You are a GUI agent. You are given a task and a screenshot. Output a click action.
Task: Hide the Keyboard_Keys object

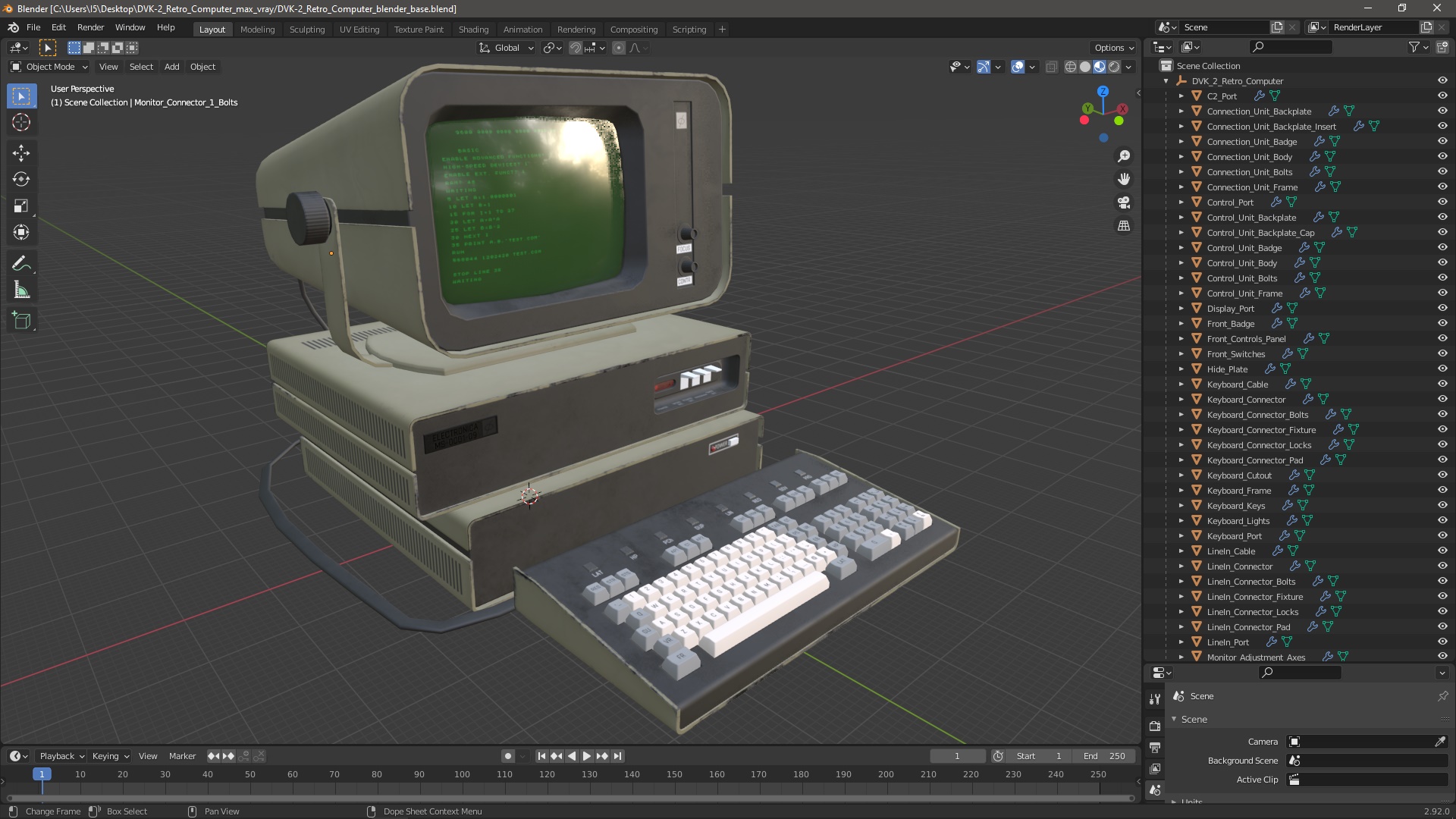[1442, 506]
